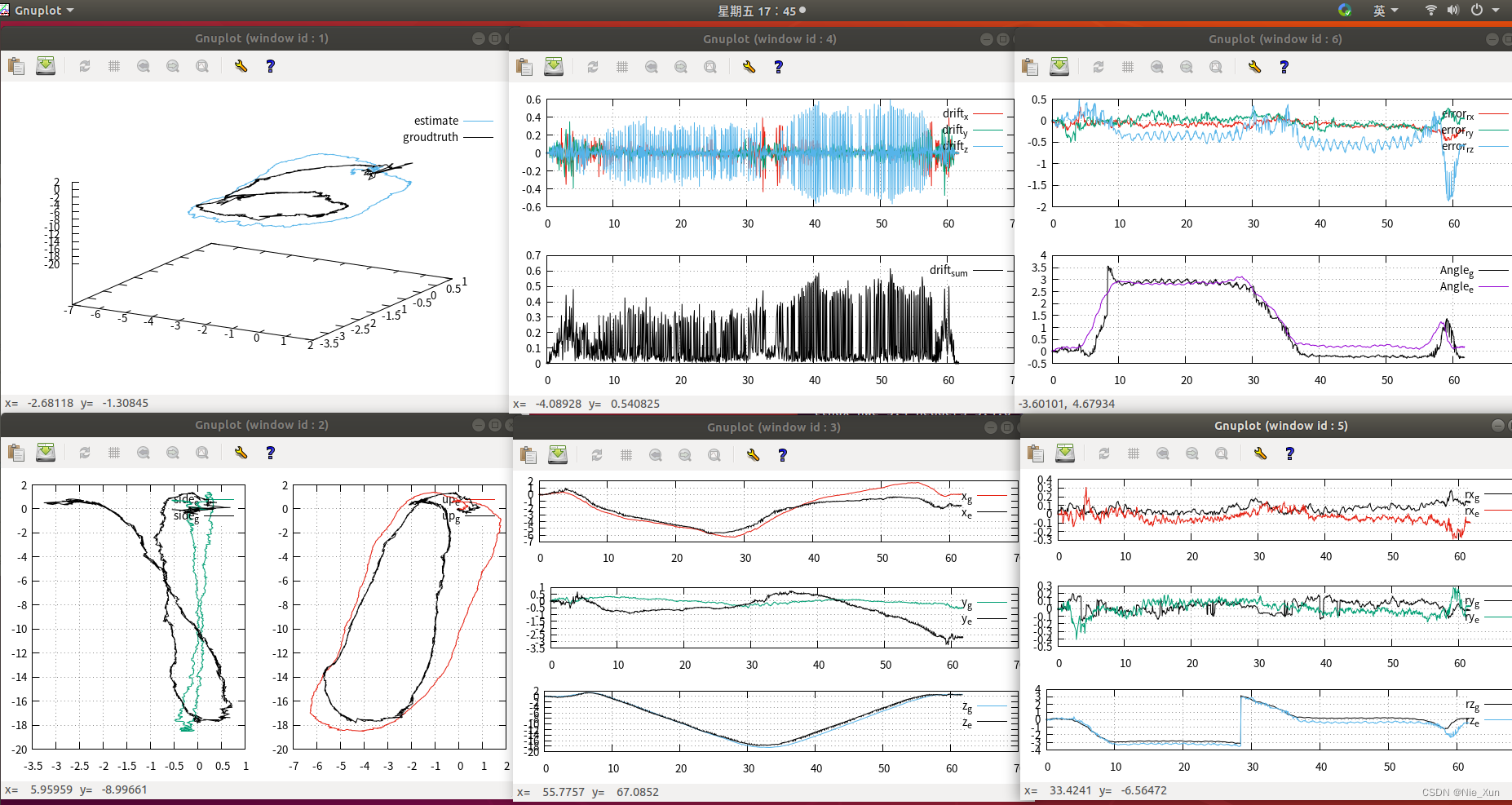The image size is (1512, 805).
Task: Open the 英 input method dropdown
Action: click(1386, 10)
